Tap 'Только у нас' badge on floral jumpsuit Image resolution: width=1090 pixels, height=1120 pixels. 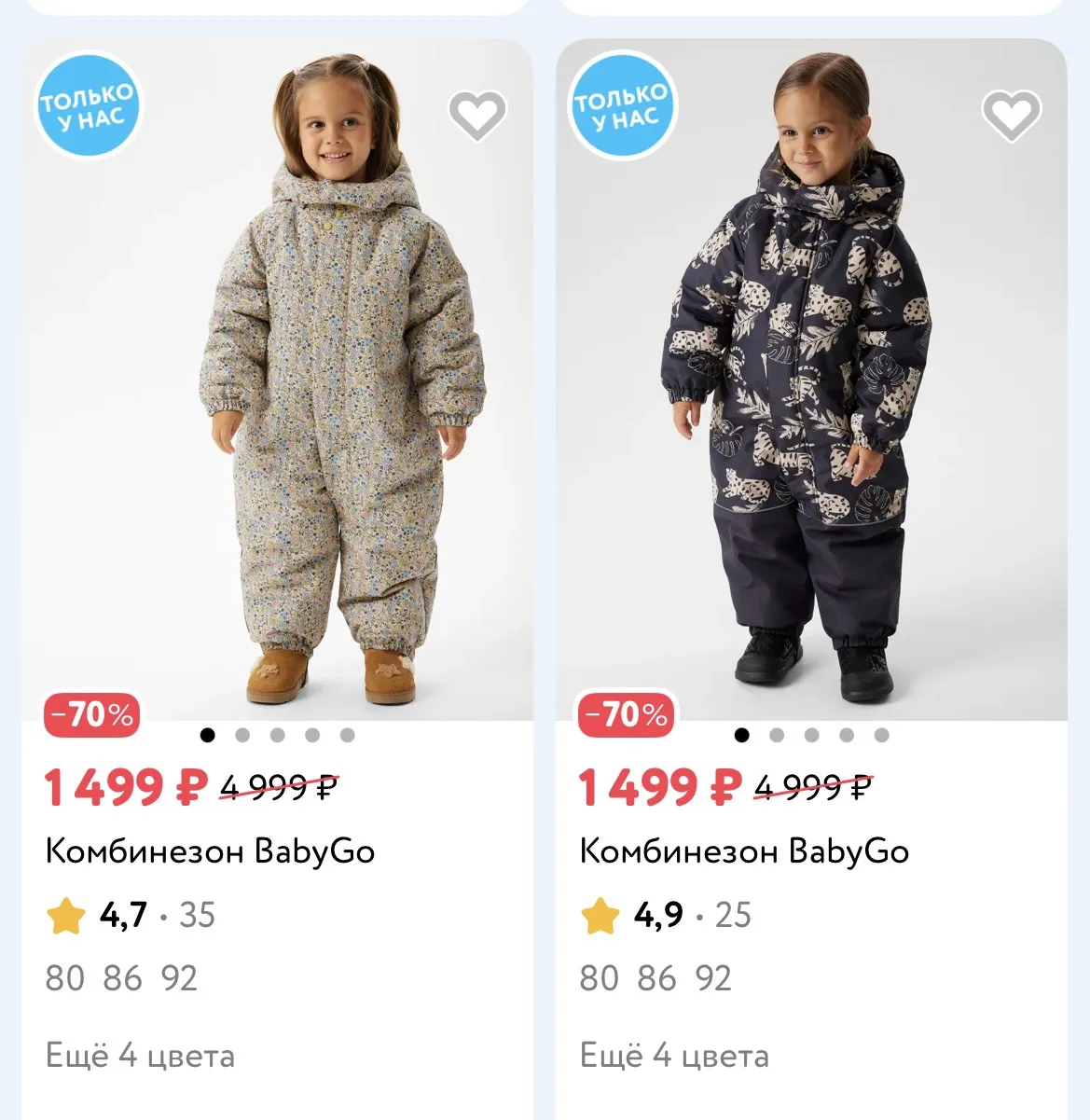(x=88, y=105)
